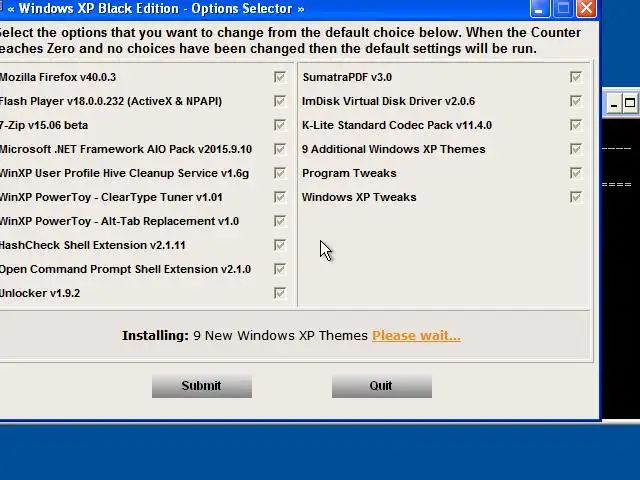The width and height of the screenshot is (640, 480).
Task: Click the 'K-Lite Standard Codec Pack v11.4.0' label
Action: 397,125
